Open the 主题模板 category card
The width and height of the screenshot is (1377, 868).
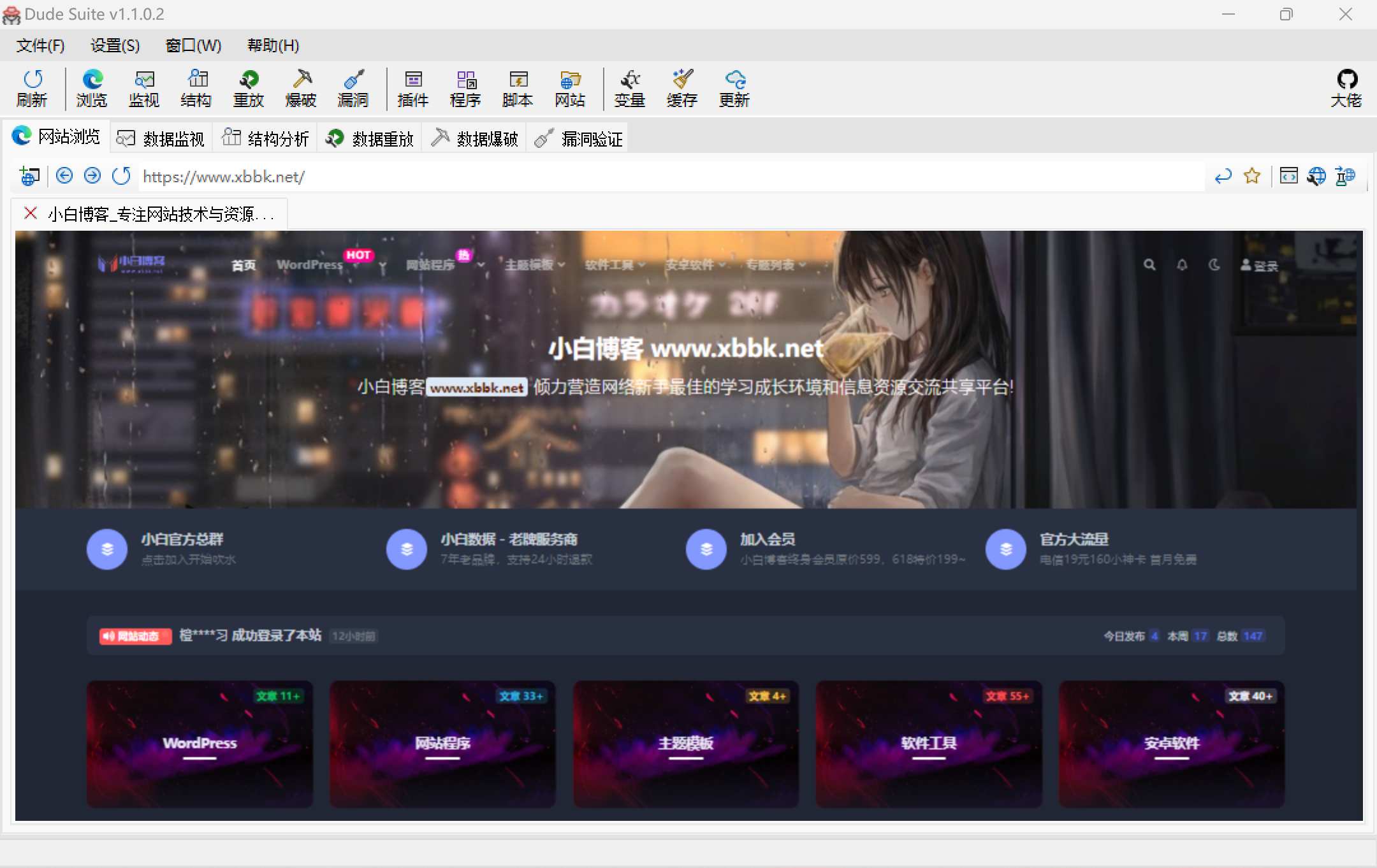685,744
